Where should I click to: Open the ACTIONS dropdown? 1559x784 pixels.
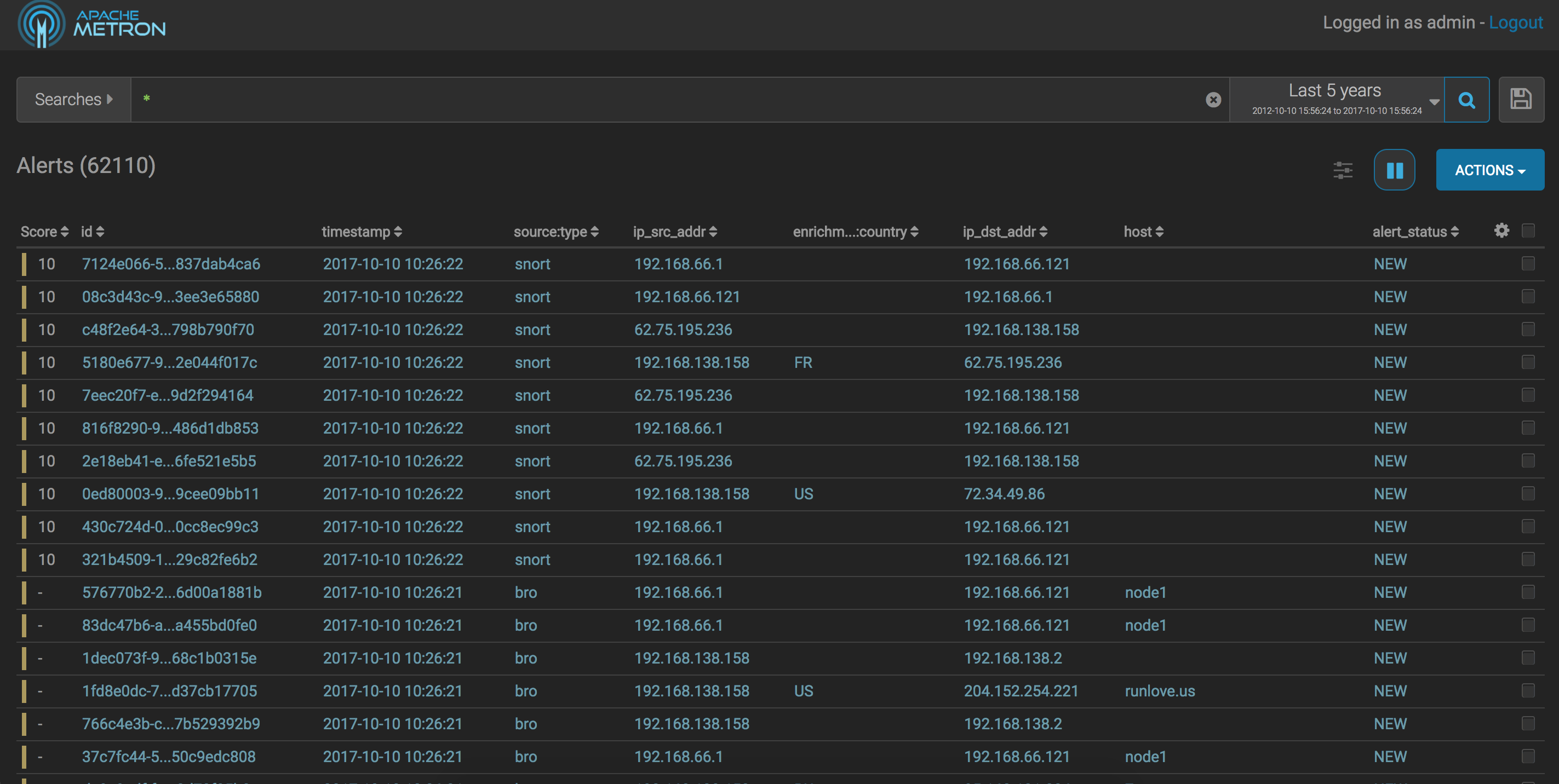pos(1489,170)
